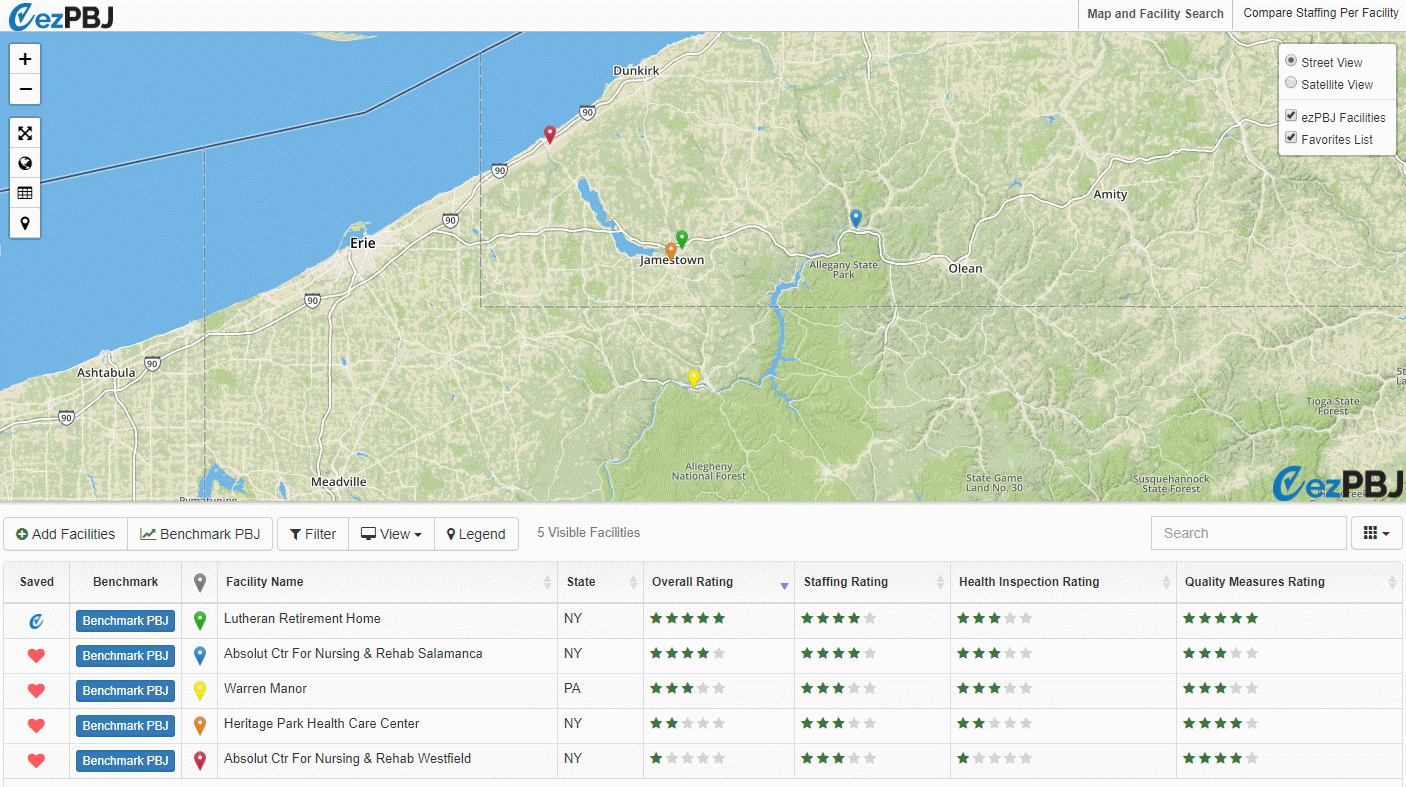Screen dimensions: 1406x787
Task: Click the red map marker near Dunkirk
Action: coord(549,134)
